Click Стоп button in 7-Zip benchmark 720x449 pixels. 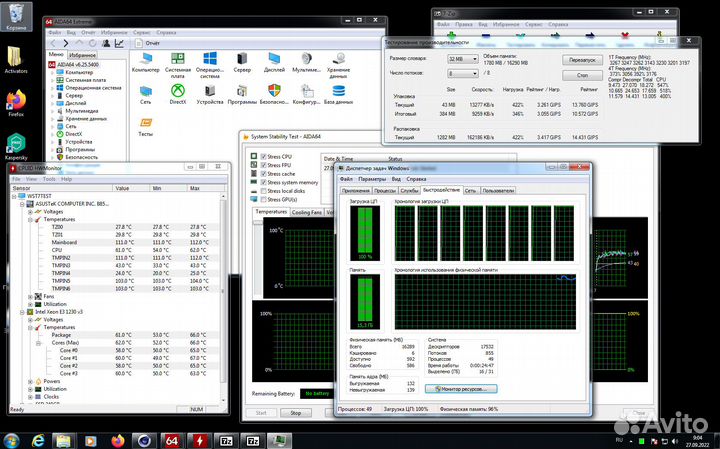point(582,75)
